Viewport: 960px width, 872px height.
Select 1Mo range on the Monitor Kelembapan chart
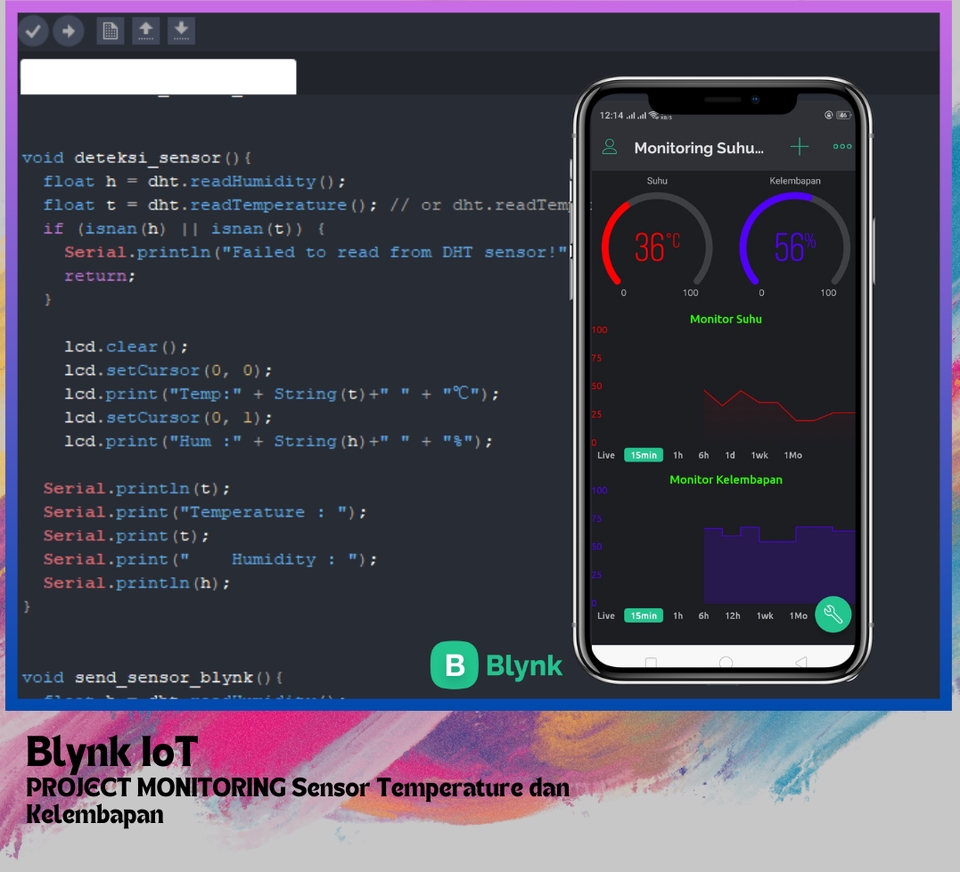point(798,615)
